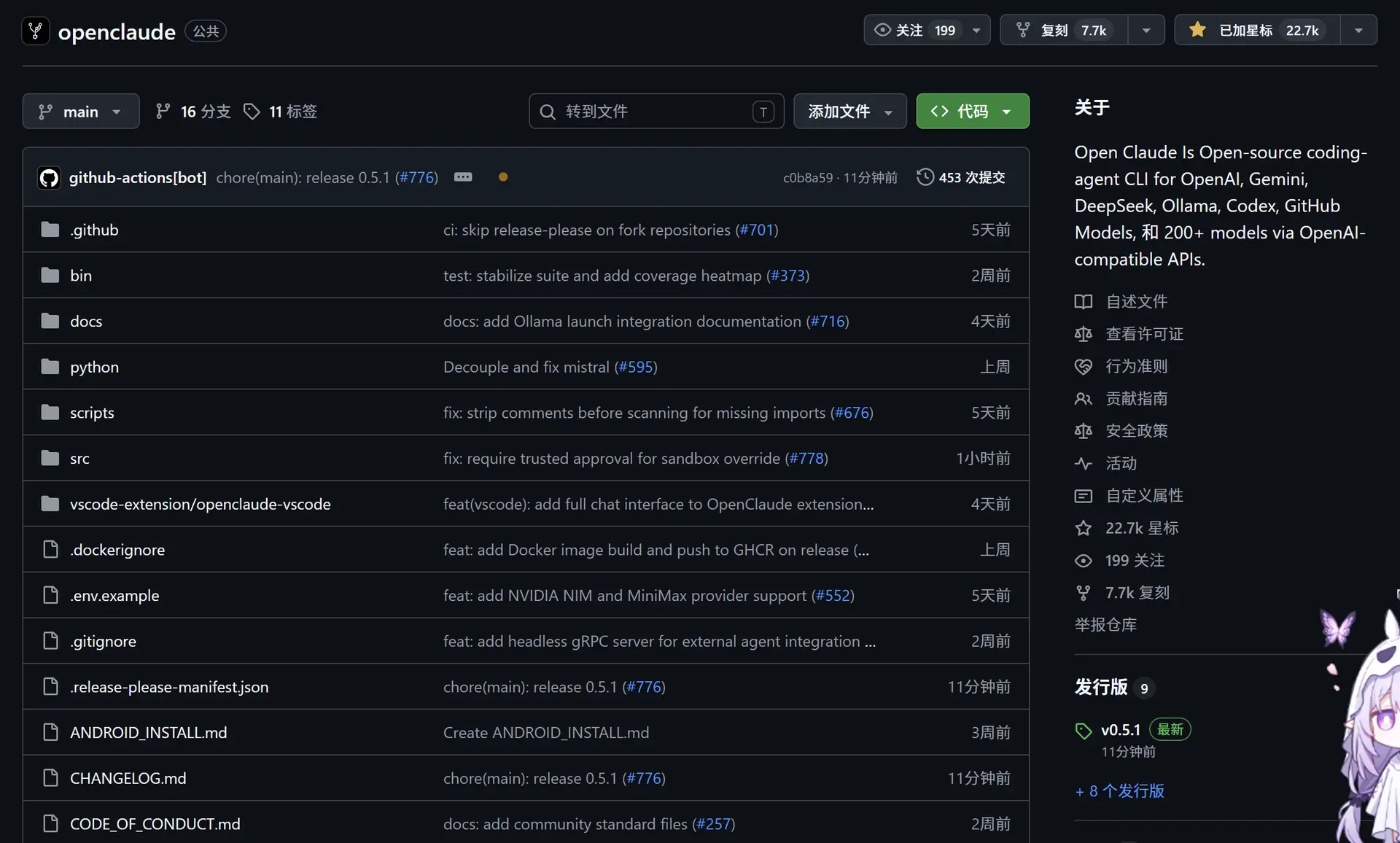The height and width of the screenshot is (843, 1400).
Task: Expand the 添加文件 dropdown
Action: pyautogui.click(x=850, y=111)
